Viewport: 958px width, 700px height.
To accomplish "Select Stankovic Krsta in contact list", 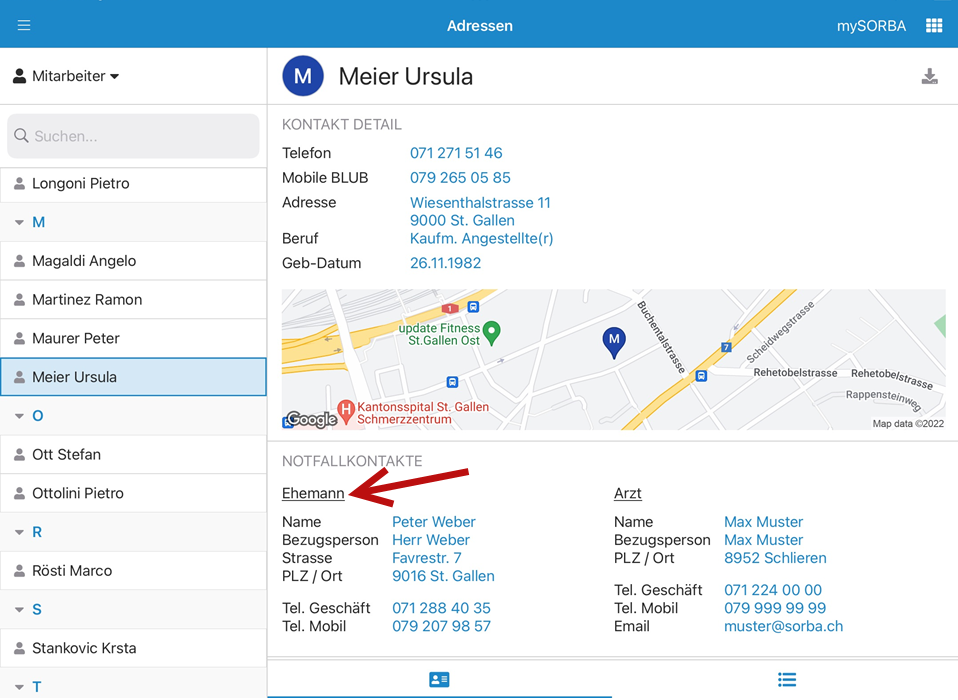I will click(x=84, y=648).
